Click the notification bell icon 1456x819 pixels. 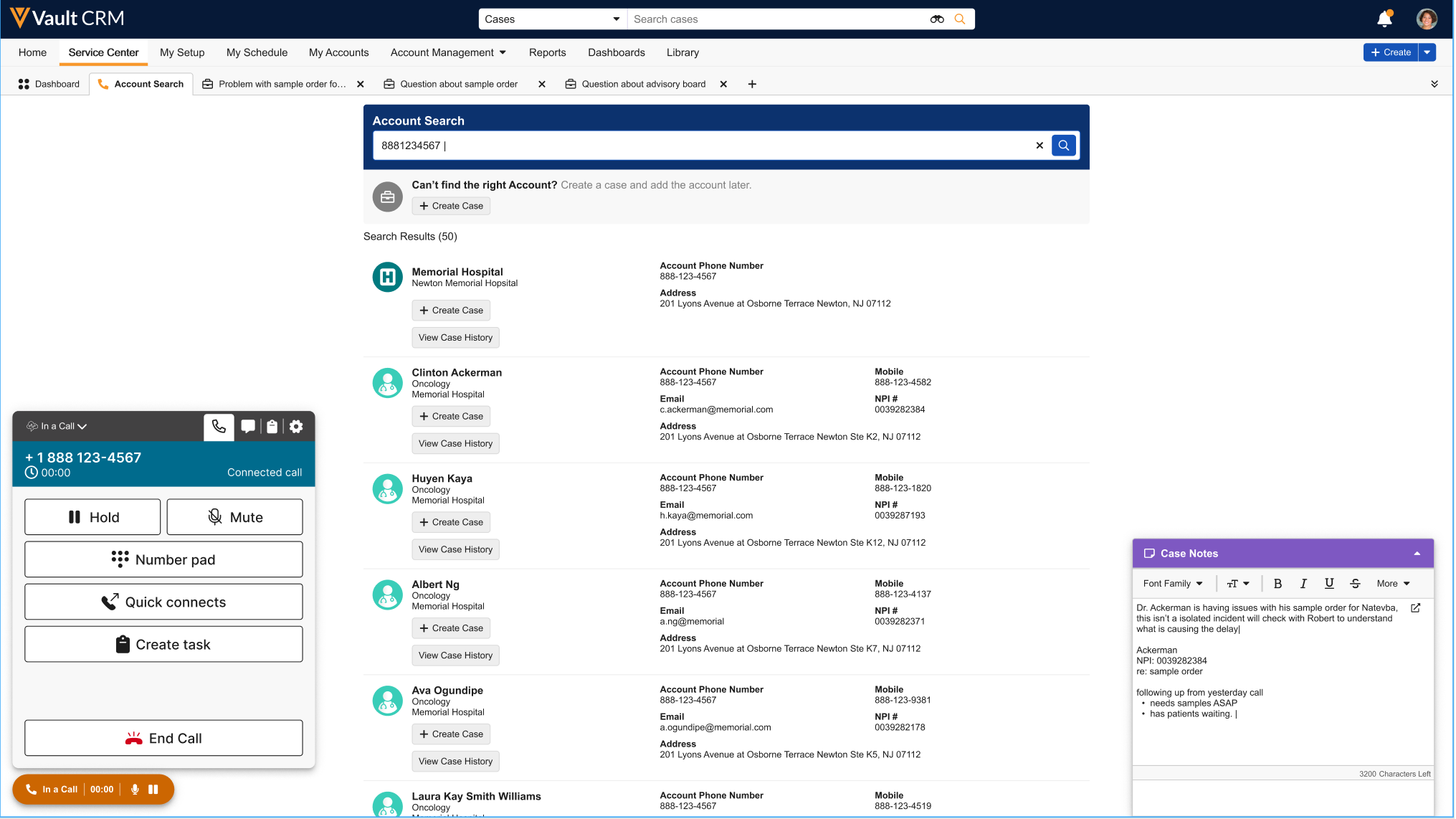point(1384,19)
